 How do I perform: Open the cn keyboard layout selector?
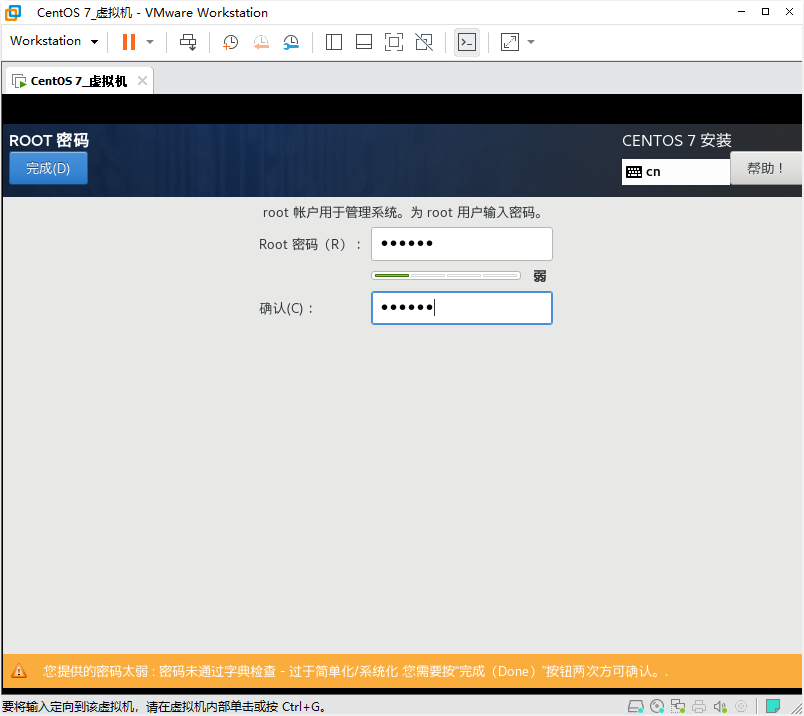click(675, 172)
